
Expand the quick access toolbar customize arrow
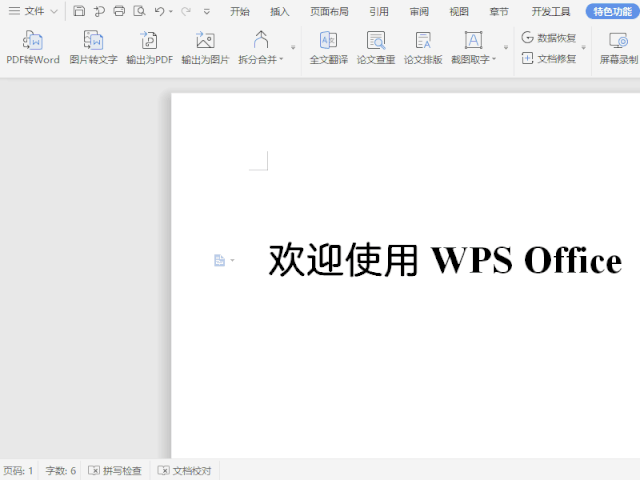207,11
